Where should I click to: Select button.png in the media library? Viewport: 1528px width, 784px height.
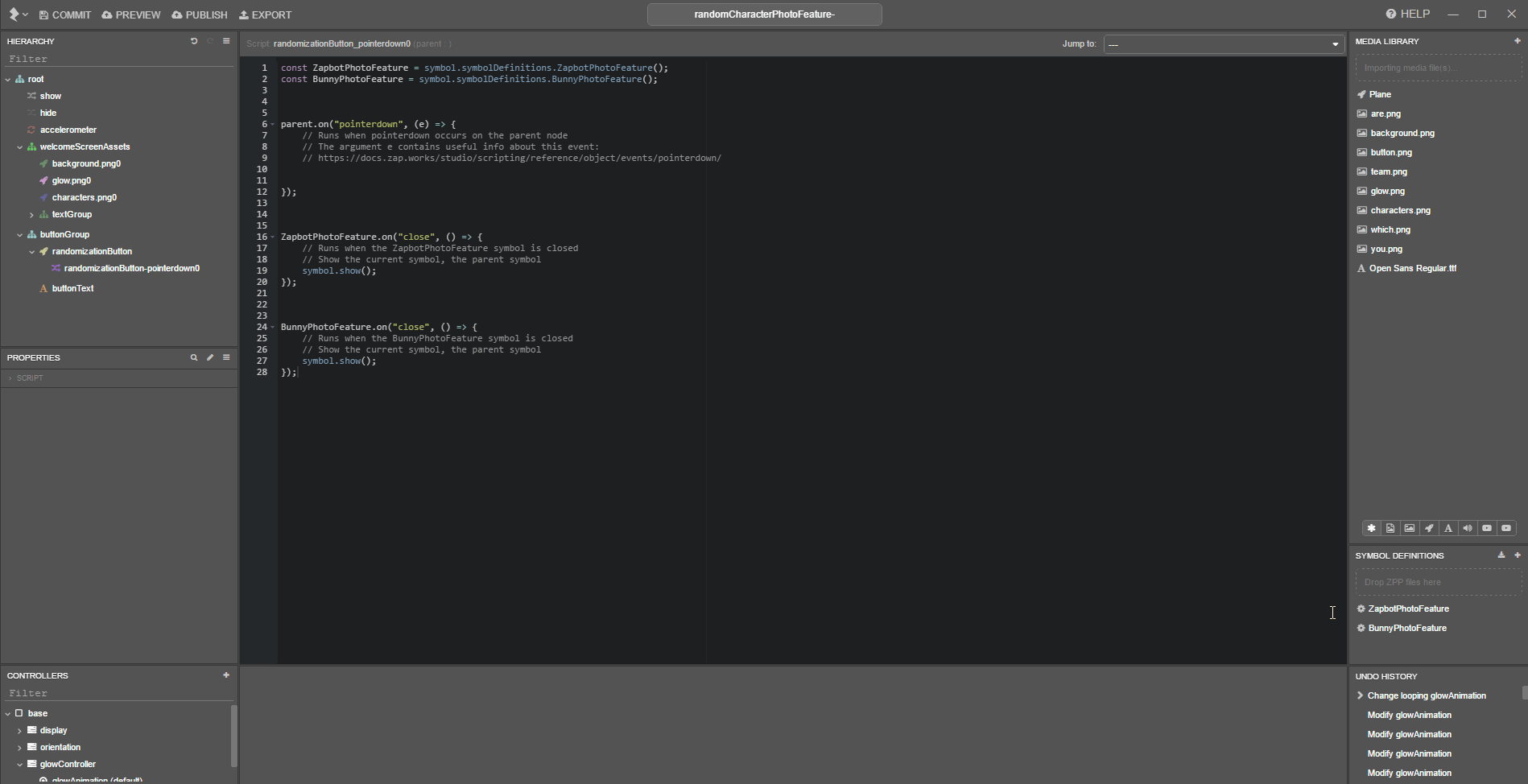click(1391, 152)
